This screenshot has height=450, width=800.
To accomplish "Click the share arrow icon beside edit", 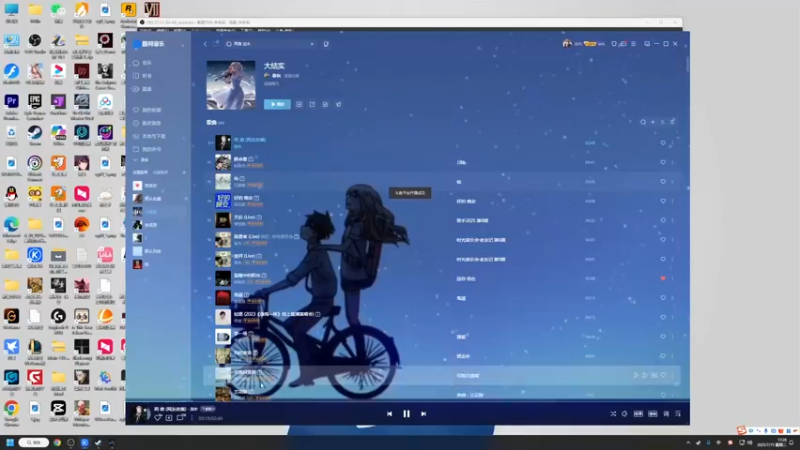I will [338, 104].
